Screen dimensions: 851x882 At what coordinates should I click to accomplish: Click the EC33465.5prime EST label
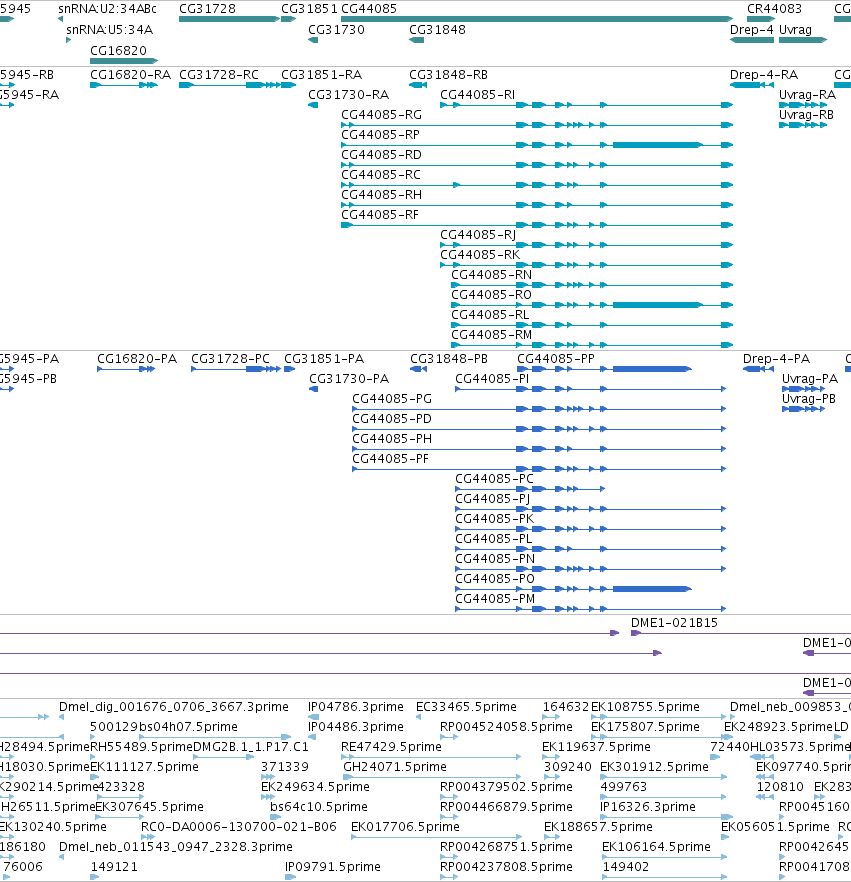click(466, 706)
